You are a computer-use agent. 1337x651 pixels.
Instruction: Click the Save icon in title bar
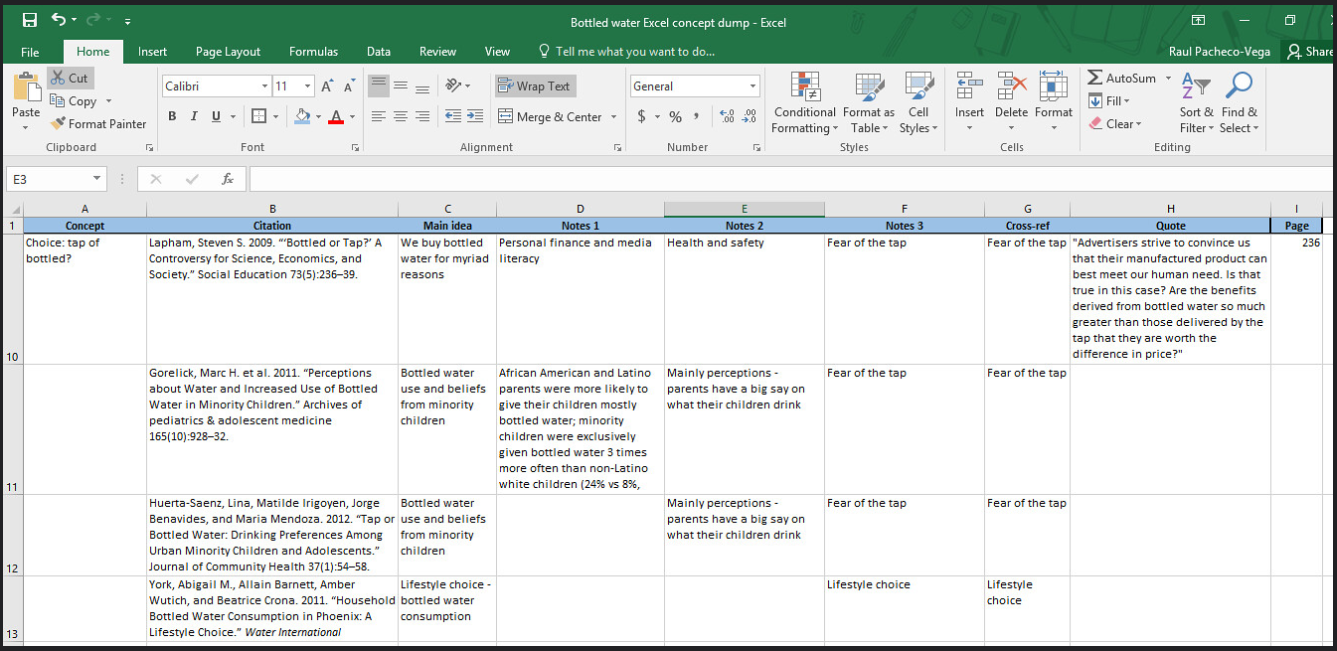click(x=30, y=21)
